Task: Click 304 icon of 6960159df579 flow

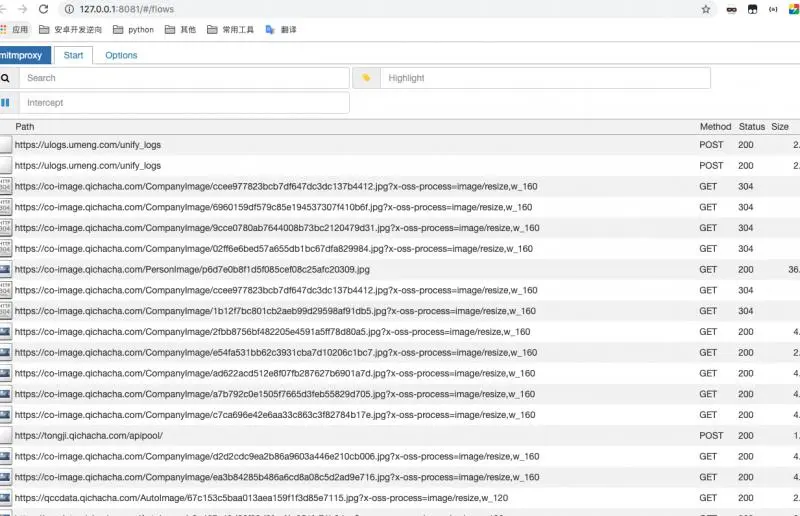Action: (5, 207)
